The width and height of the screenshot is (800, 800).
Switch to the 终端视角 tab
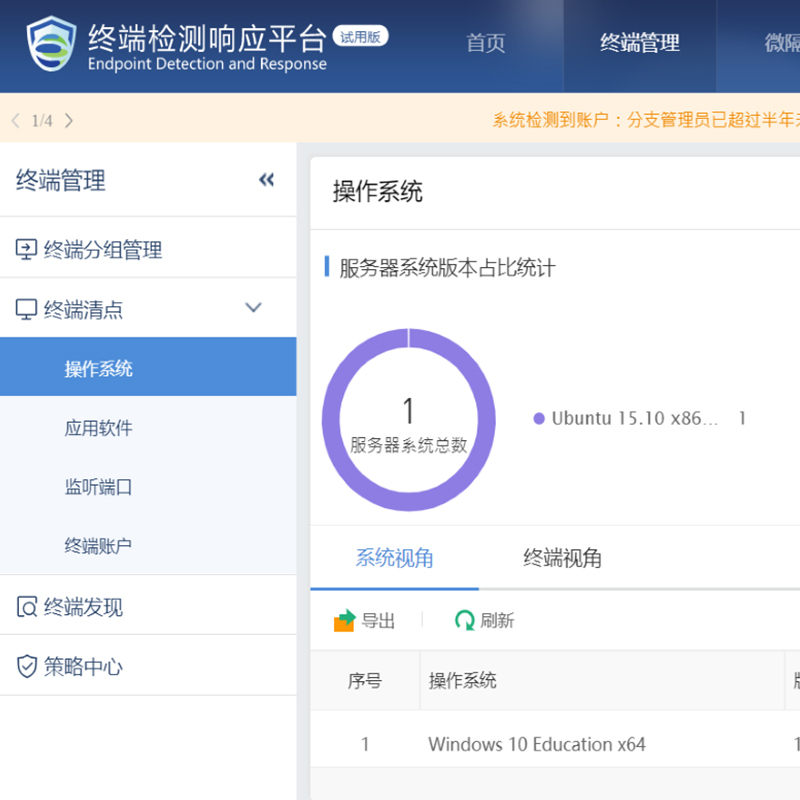click(x=562, y=558)
